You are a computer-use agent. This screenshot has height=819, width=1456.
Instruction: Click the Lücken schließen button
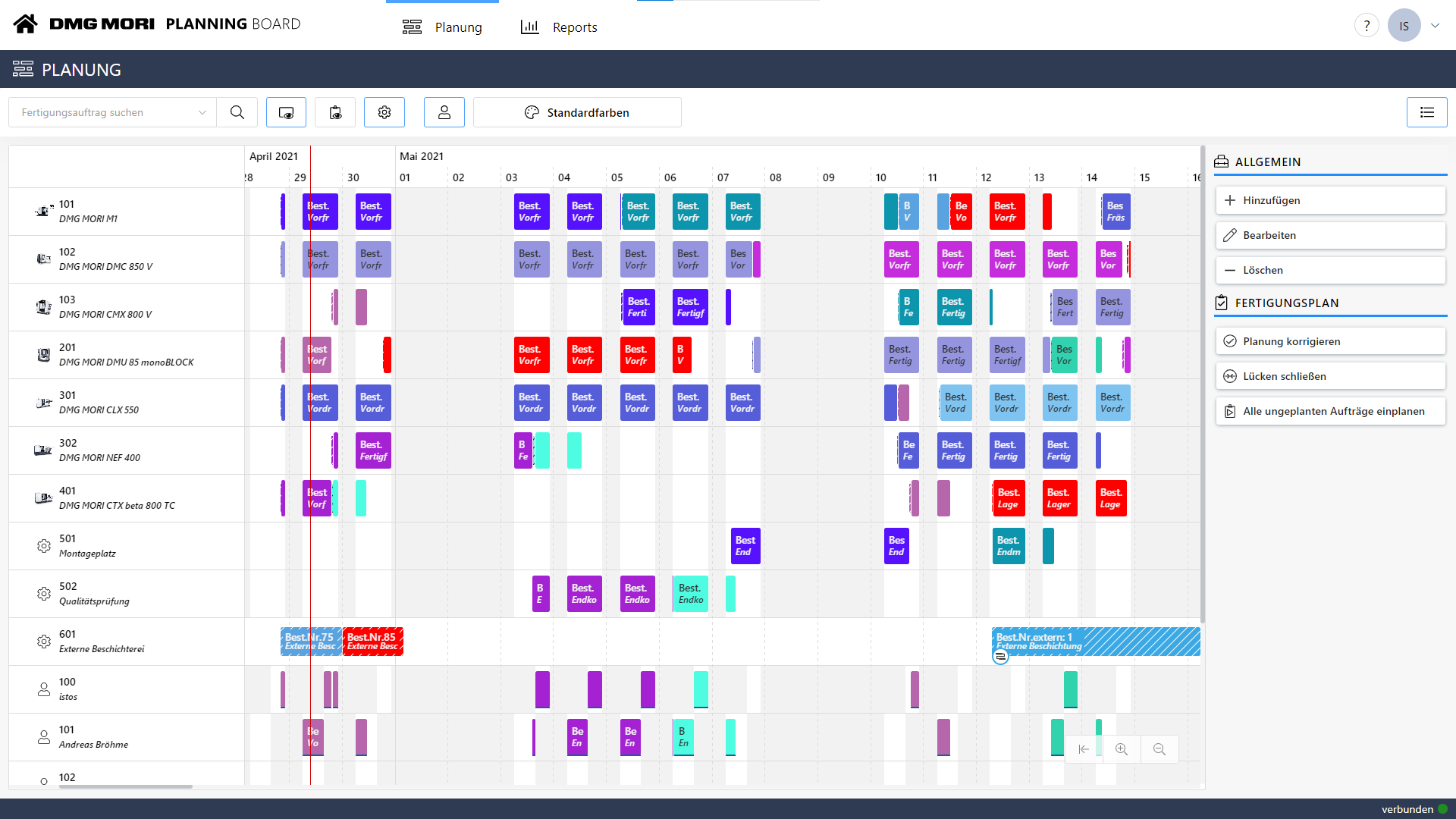tap(1330, 376)
